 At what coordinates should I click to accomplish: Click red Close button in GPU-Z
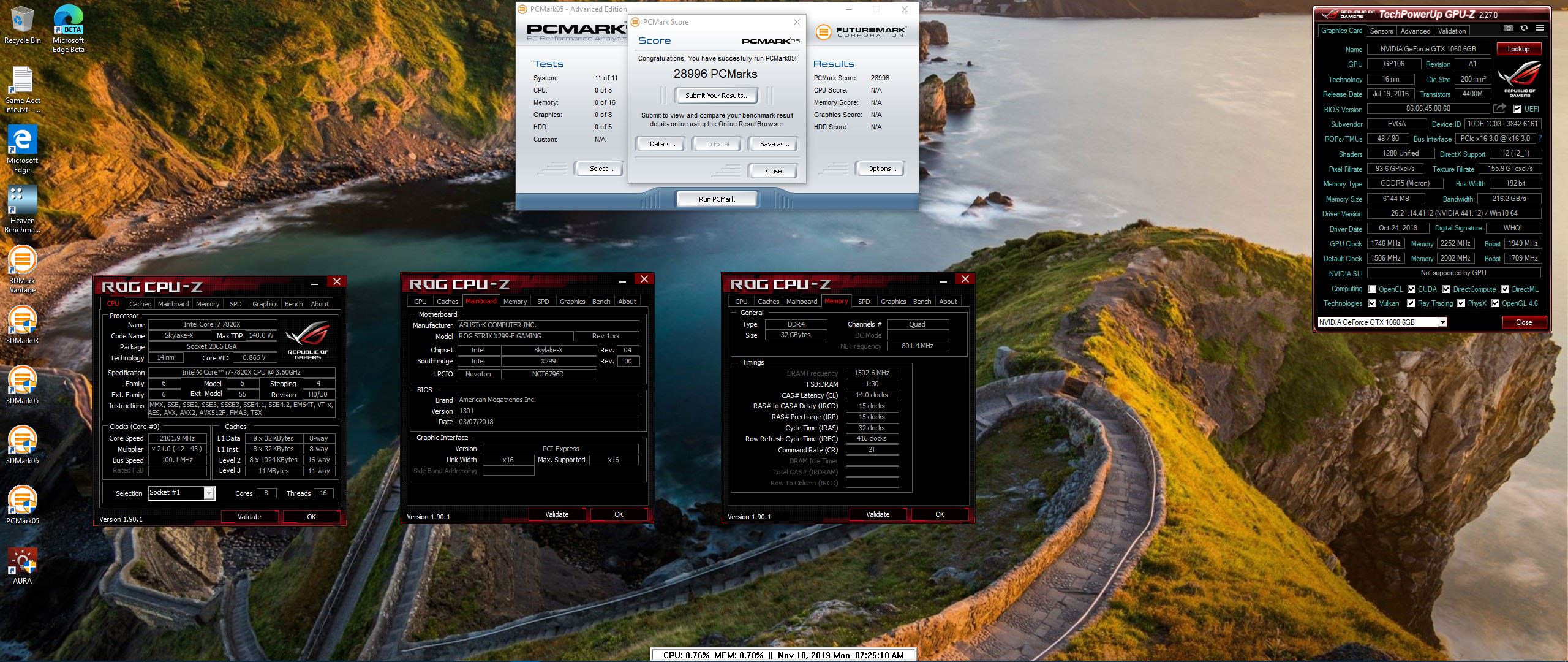(1524, 322)
